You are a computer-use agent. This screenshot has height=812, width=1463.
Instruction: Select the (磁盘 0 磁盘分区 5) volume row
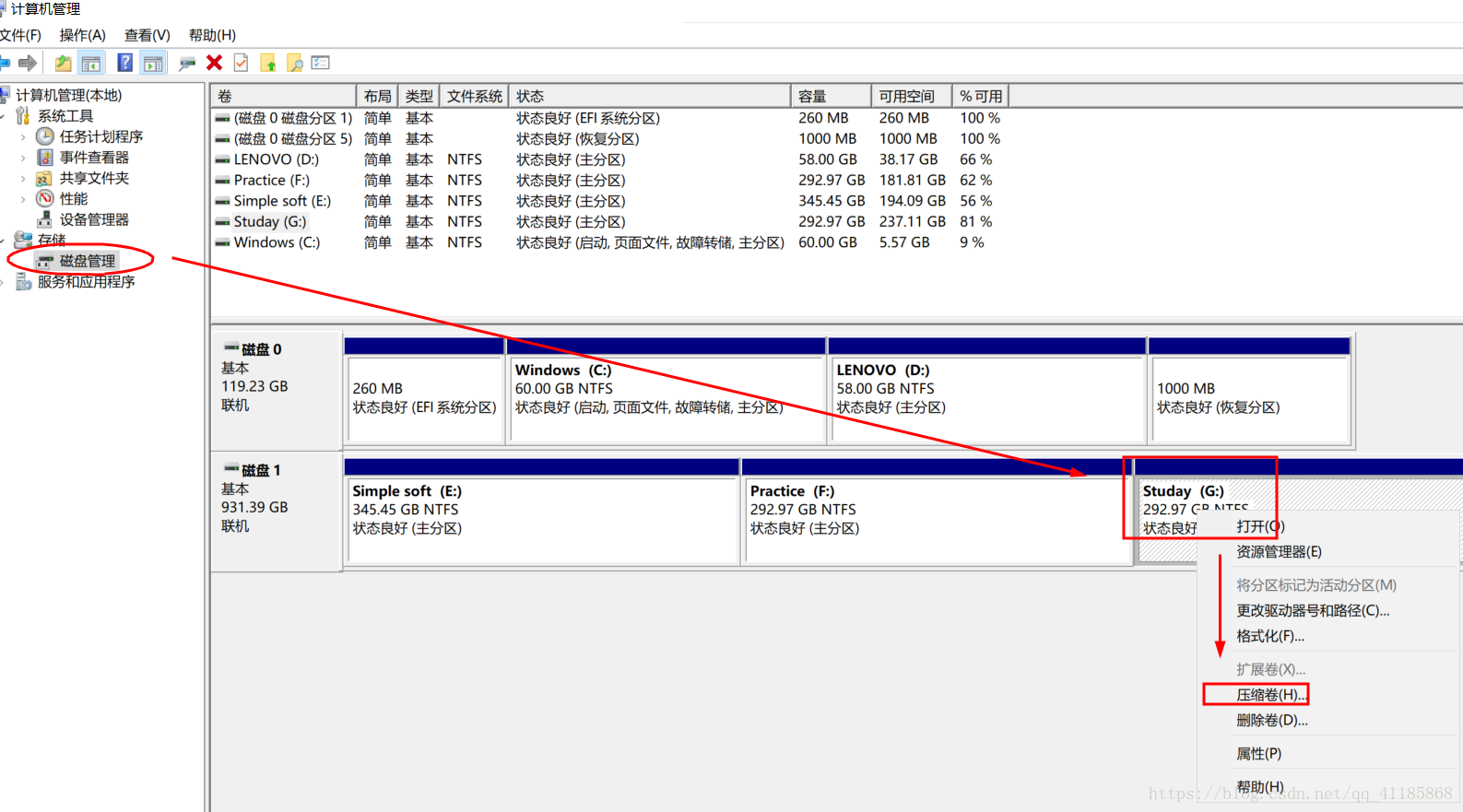point(608,139)
